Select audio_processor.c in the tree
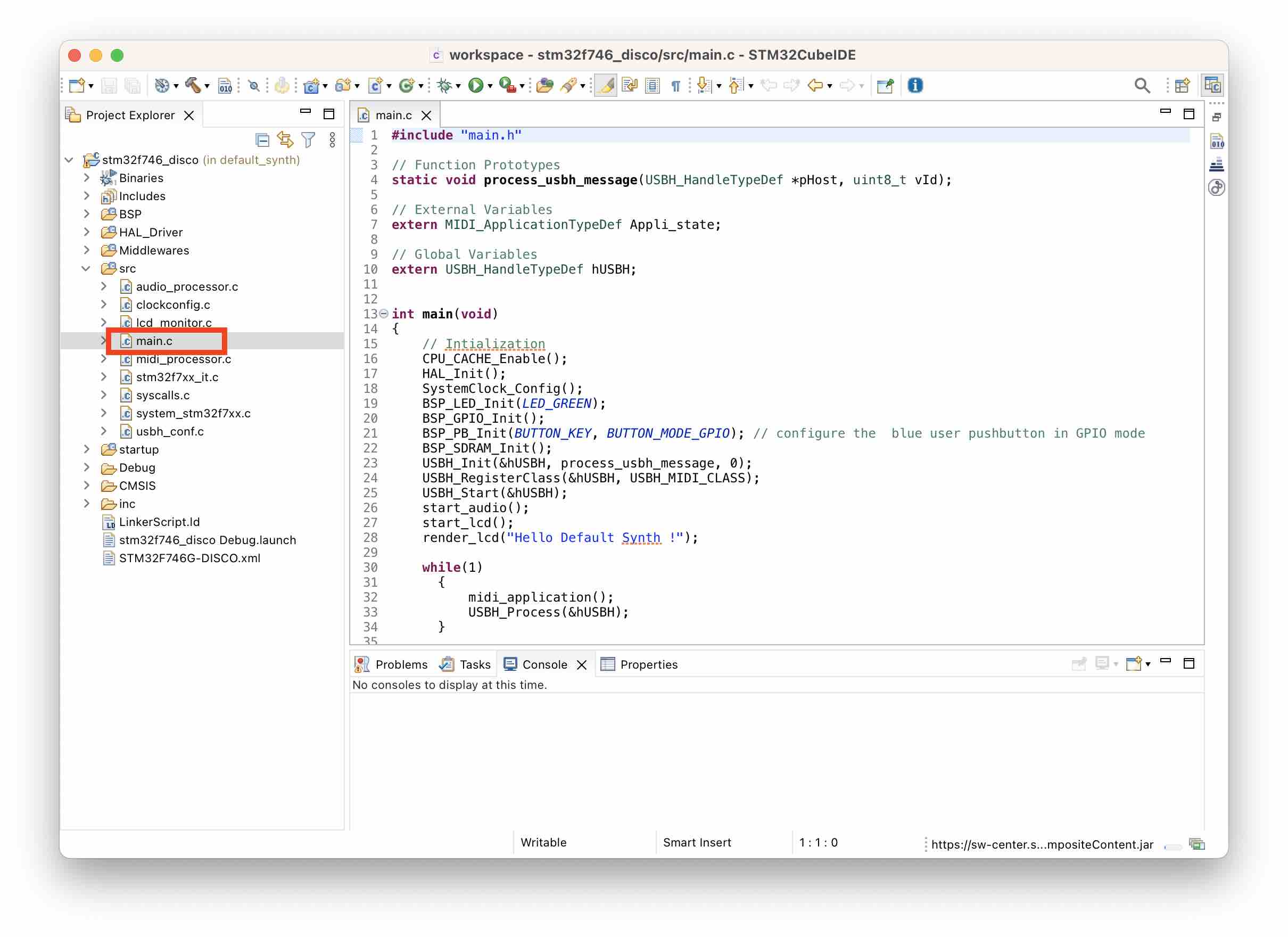The height and width of the screenshot is (937, 1288). point(186,286)
